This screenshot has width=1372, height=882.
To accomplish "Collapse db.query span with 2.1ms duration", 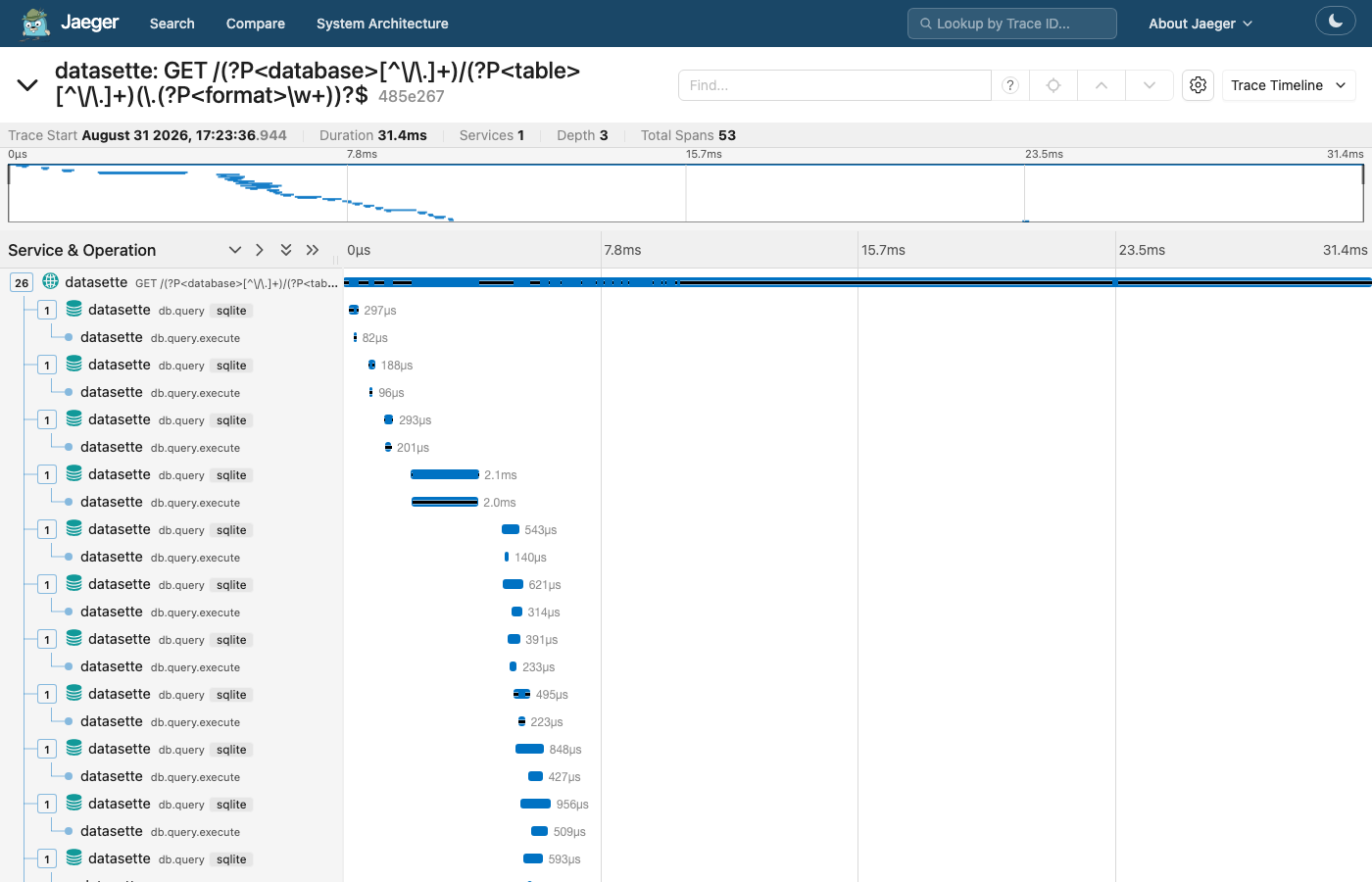I will (x=47, y=474).
